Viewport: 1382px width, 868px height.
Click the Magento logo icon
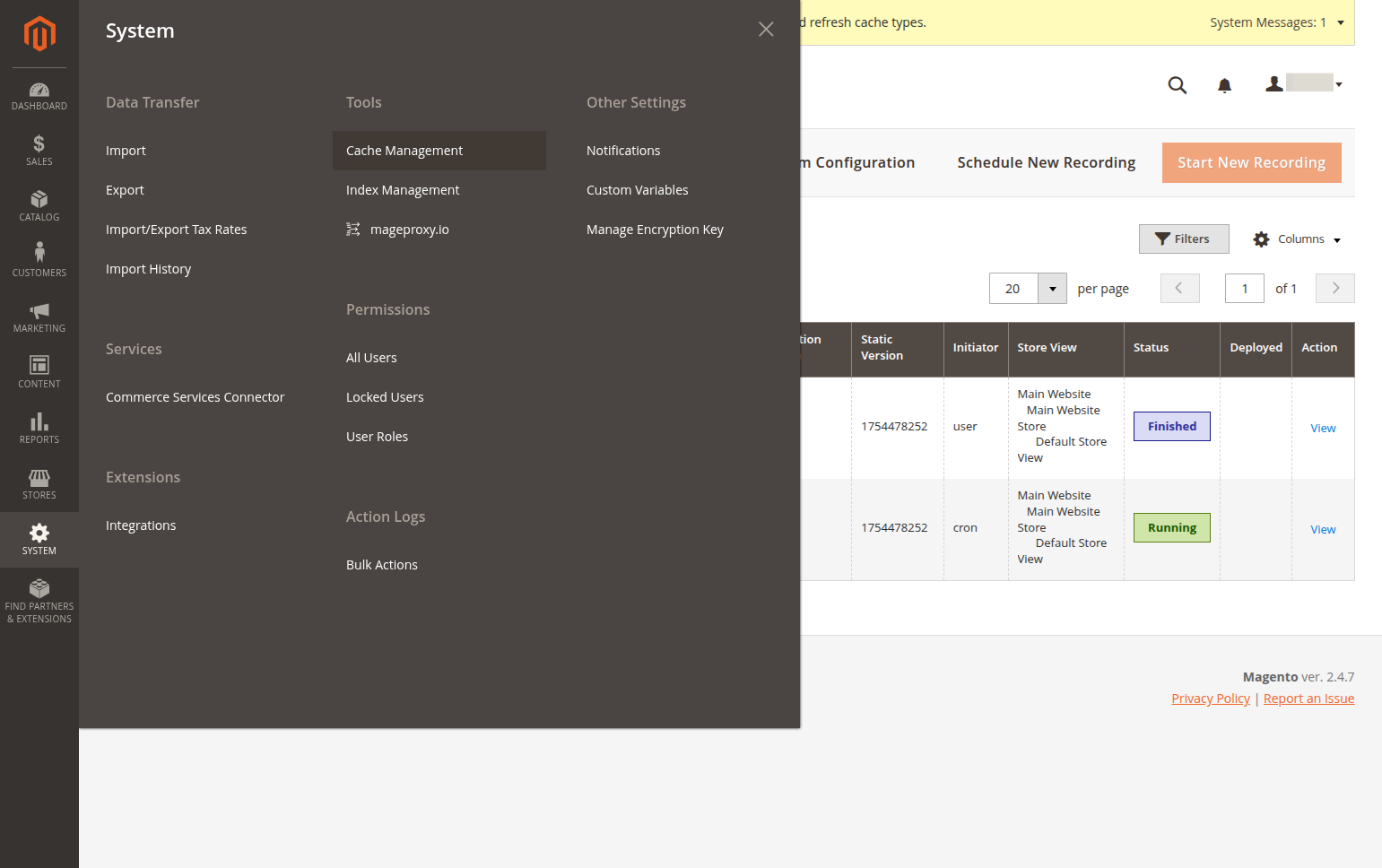(x=39, y=34)
